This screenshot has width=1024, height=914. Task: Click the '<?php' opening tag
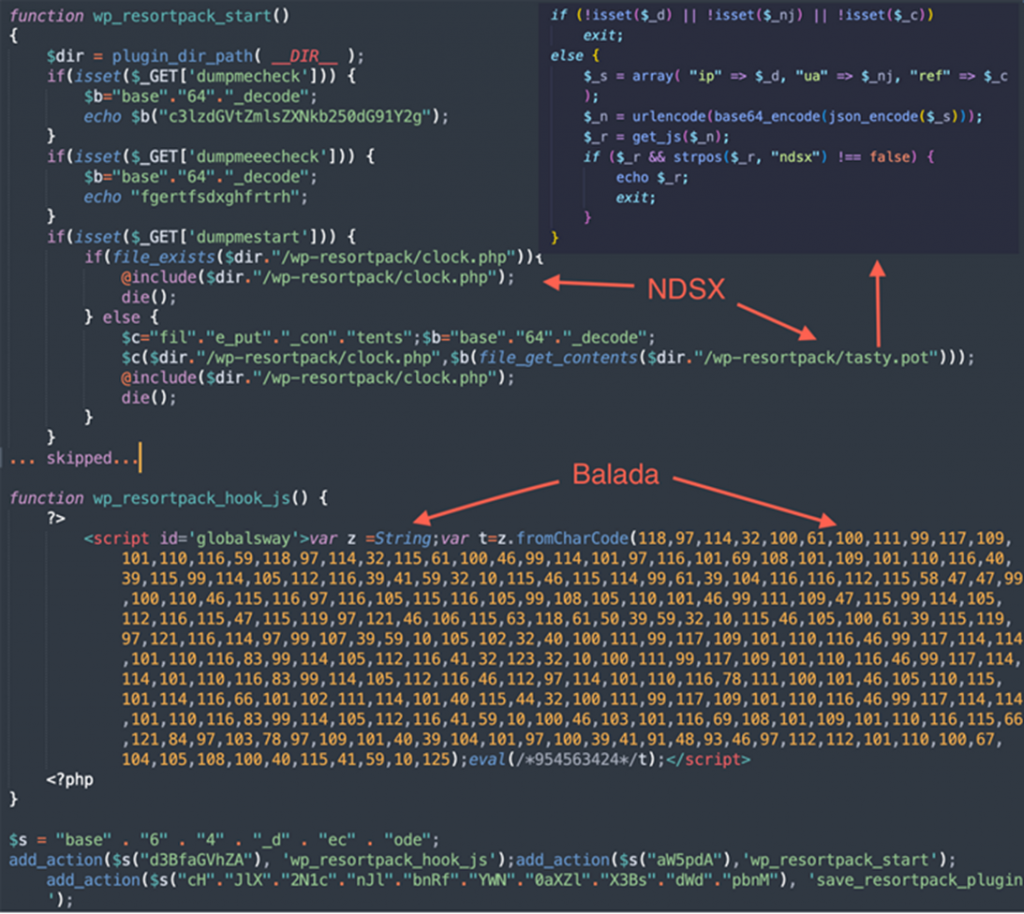coord(70,780)
